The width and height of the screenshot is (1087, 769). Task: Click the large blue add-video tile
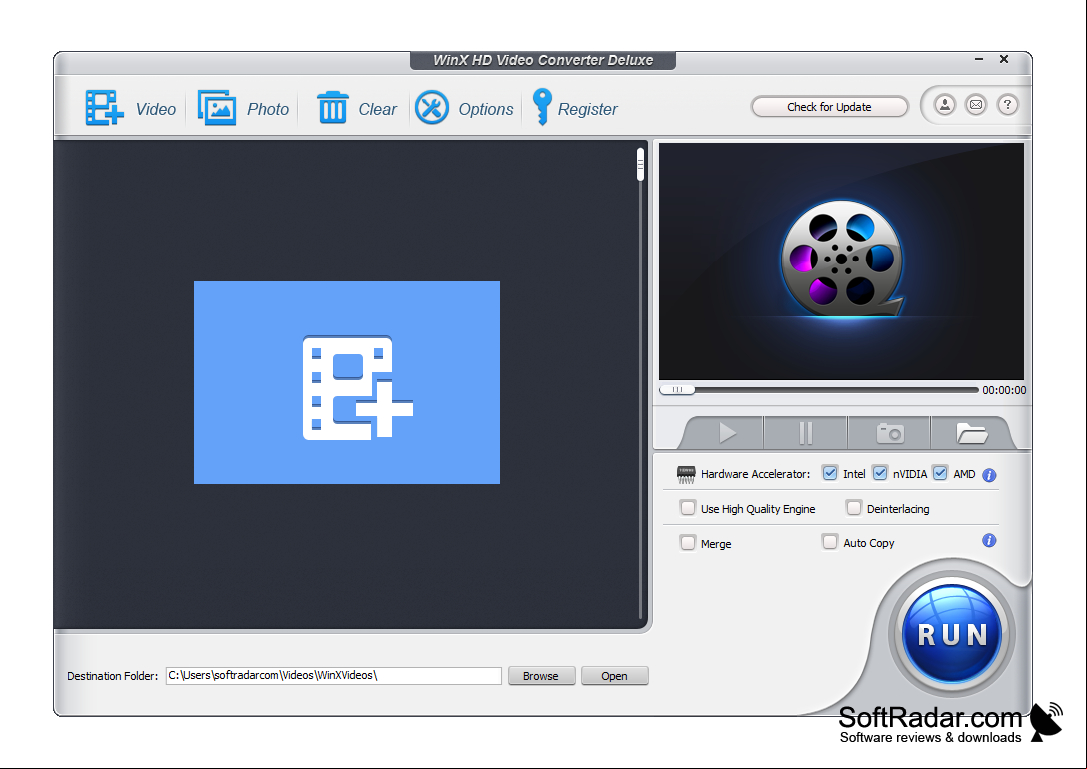click(347, 382)
